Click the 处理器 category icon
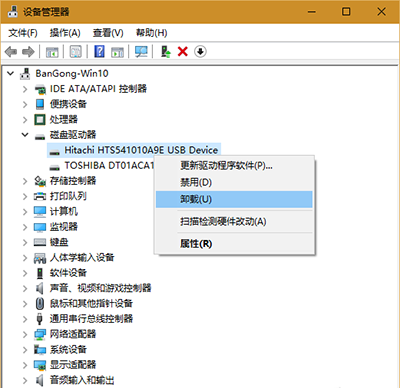The height and width of the screenshot is (388, 400). coord(40,119)
